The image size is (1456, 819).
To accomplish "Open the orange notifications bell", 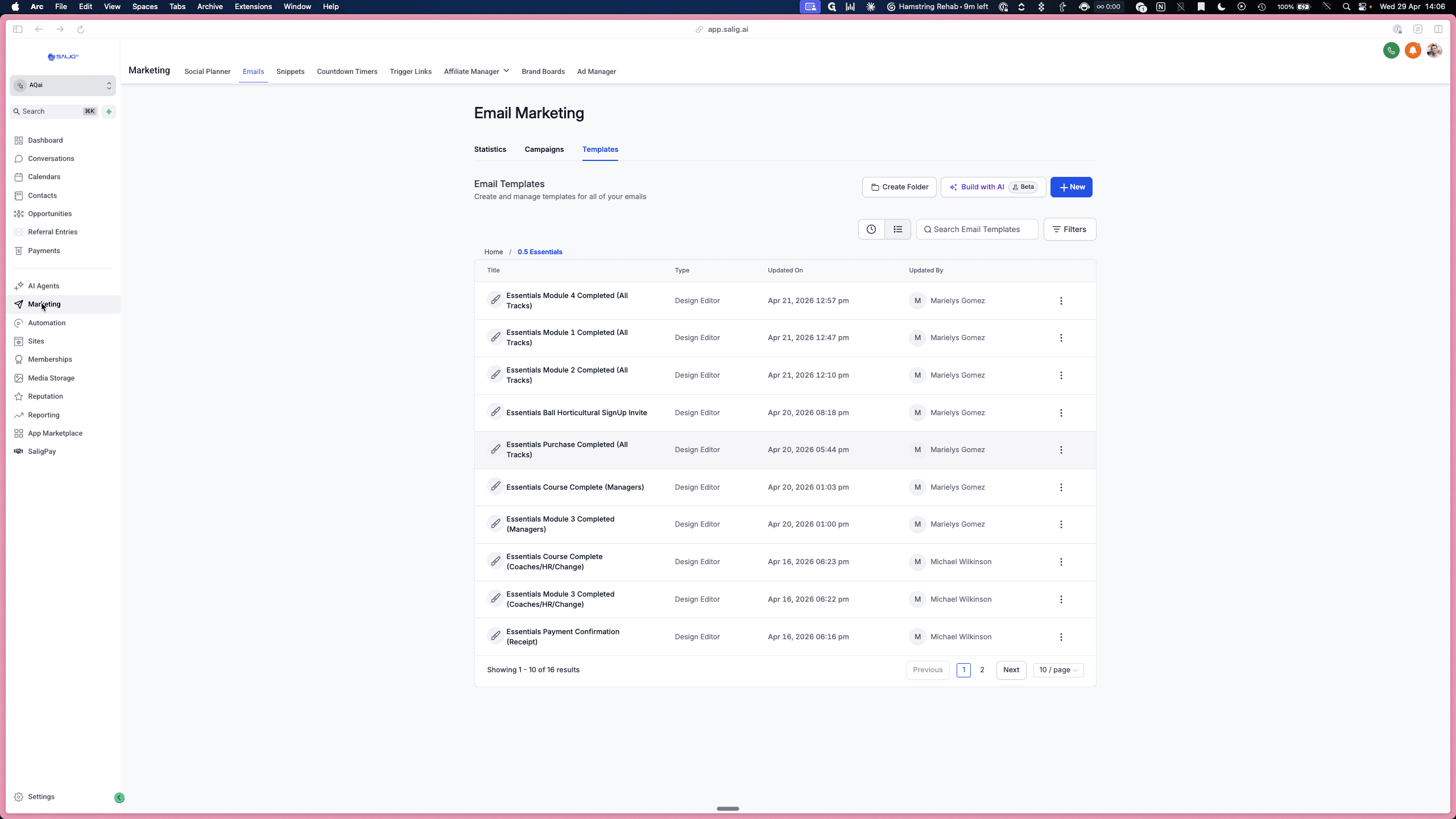I will [x=1413, y=51].
